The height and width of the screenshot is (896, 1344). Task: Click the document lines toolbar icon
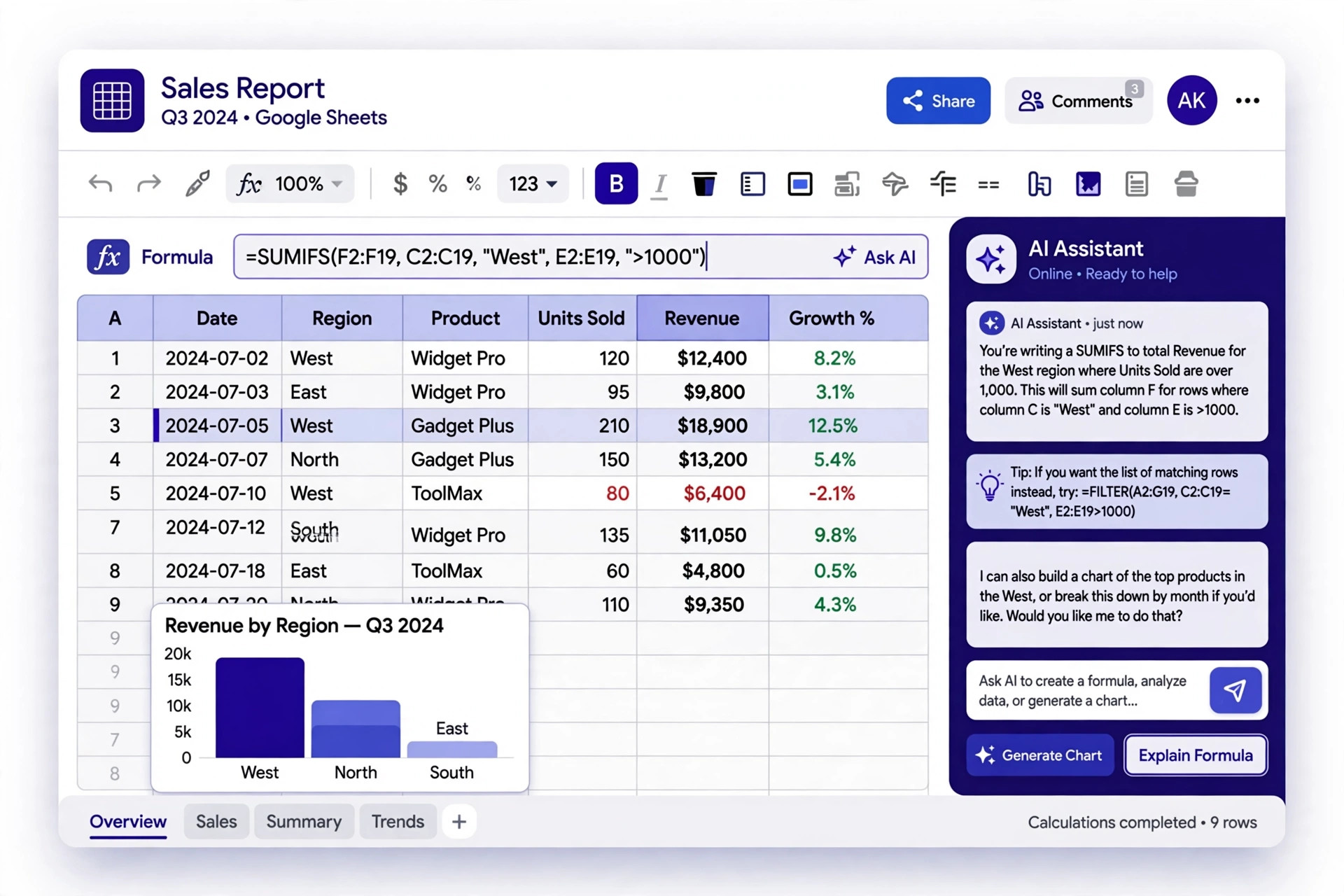pos(1137,184)
